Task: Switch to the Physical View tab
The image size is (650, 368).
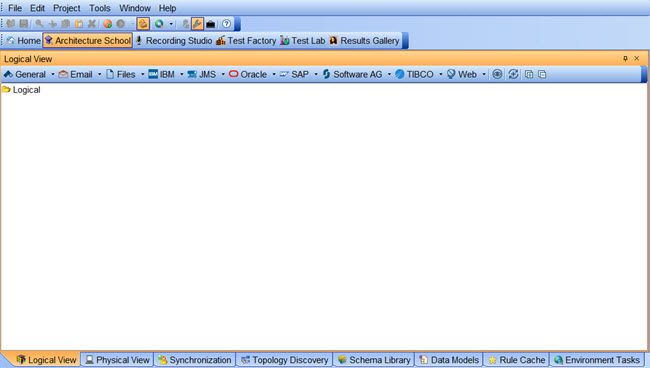Action: 117,360
